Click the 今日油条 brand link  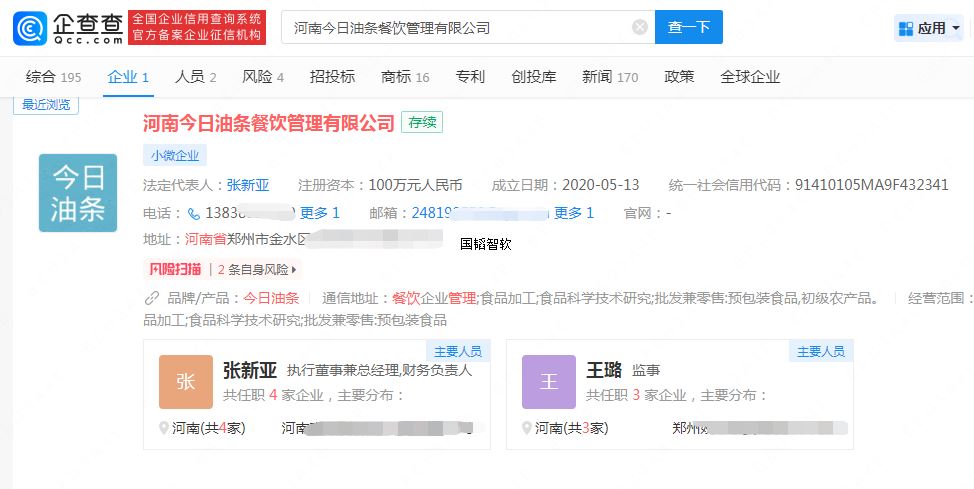271,298
